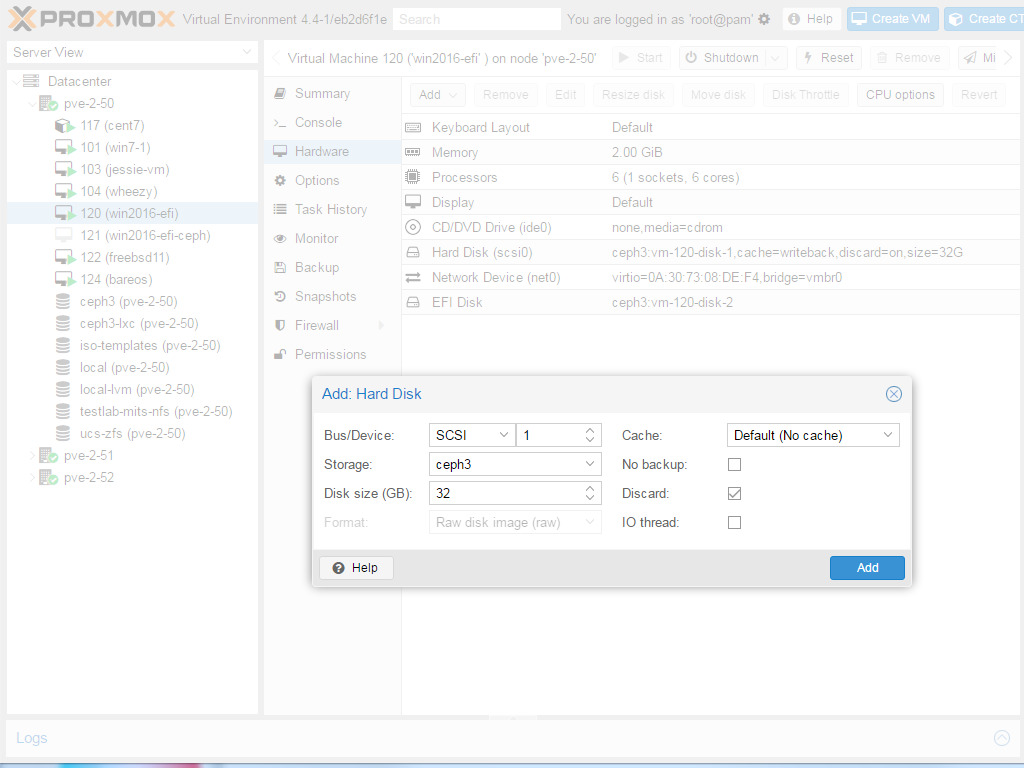Image resolution: width=1024 pixels, height=768 pixels.
Task: Open the Backup tab
Action: click(x=332, y=267)
